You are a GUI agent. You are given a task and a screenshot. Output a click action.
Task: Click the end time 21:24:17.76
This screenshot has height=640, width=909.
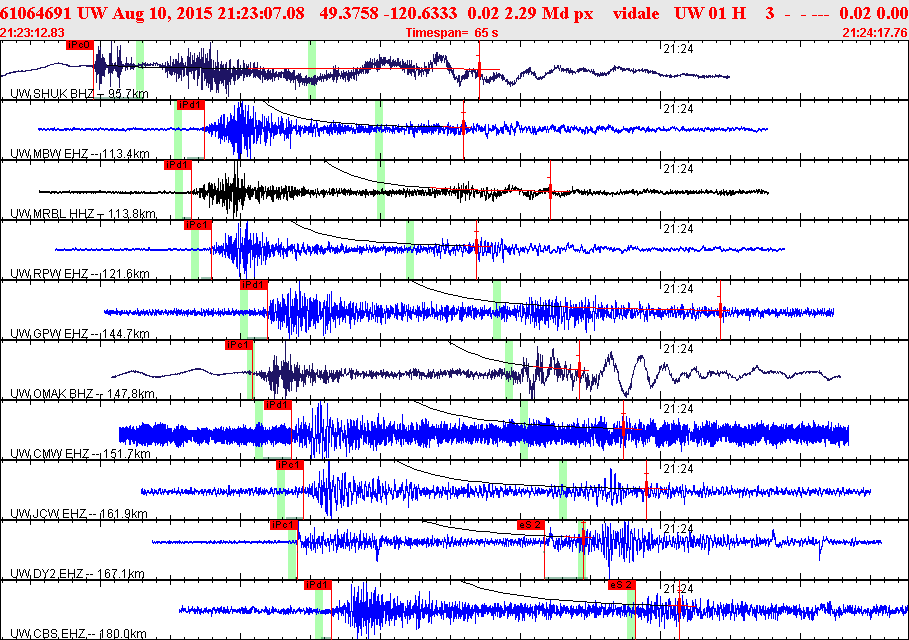(x=875, y=32)
